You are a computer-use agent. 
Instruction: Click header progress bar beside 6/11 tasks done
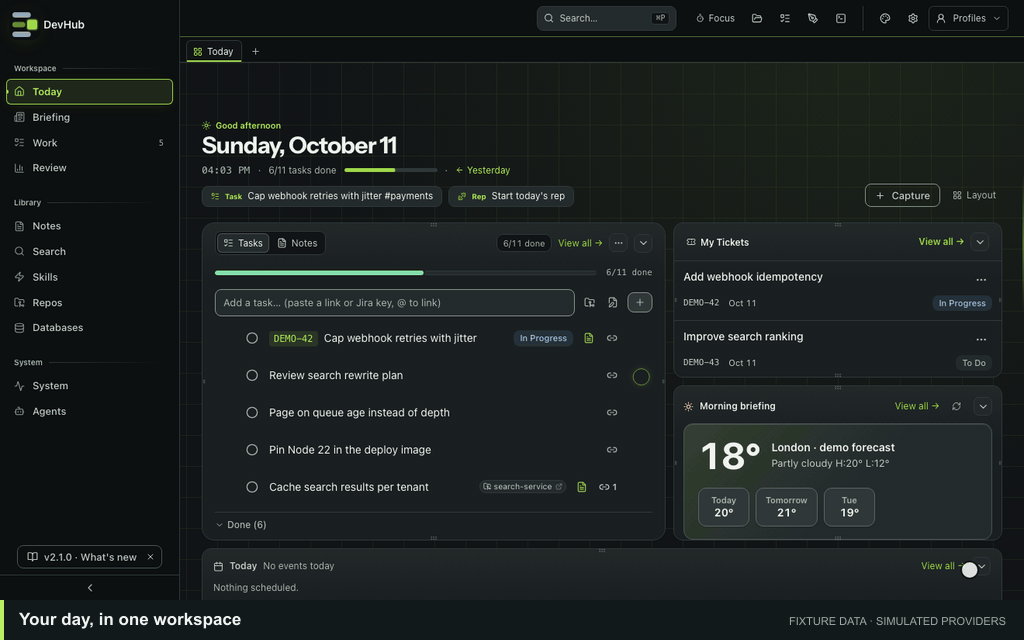391,170
